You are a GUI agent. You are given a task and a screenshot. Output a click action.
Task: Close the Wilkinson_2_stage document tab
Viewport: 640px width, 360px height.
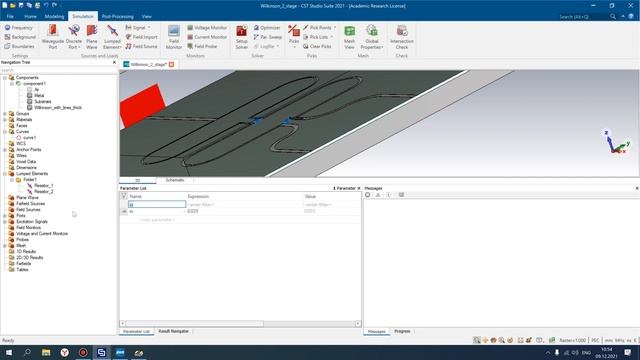click(171, 64)
